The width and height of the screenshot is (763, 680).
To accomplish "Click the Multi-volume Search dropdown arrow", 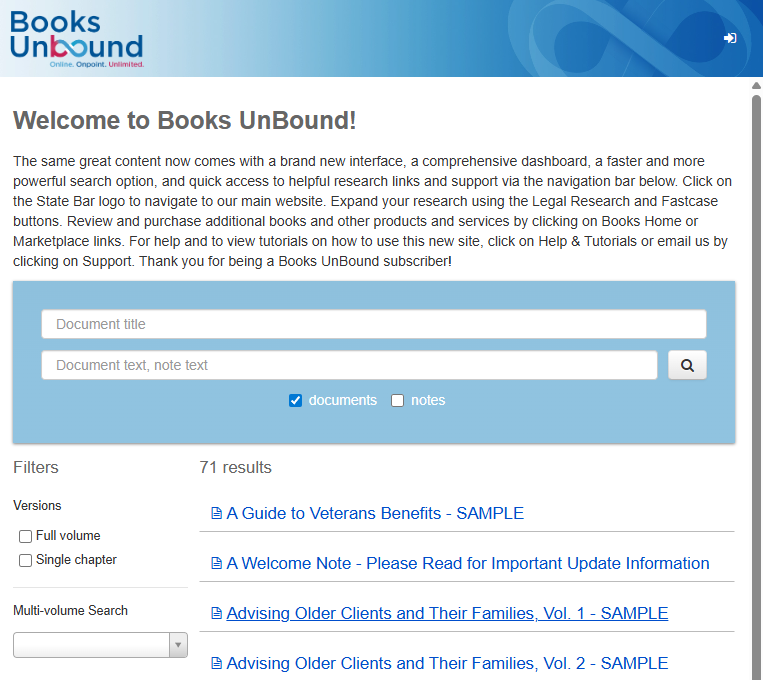I will tap(178, 645).
